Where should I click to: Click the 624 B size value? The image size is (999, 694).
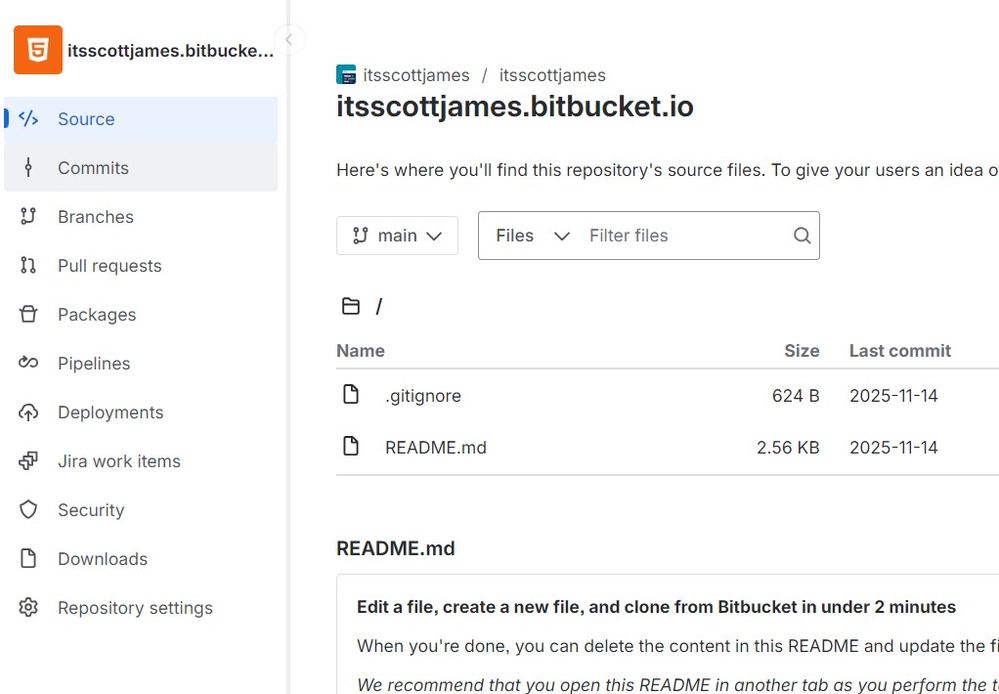click(x=796, y=396)
